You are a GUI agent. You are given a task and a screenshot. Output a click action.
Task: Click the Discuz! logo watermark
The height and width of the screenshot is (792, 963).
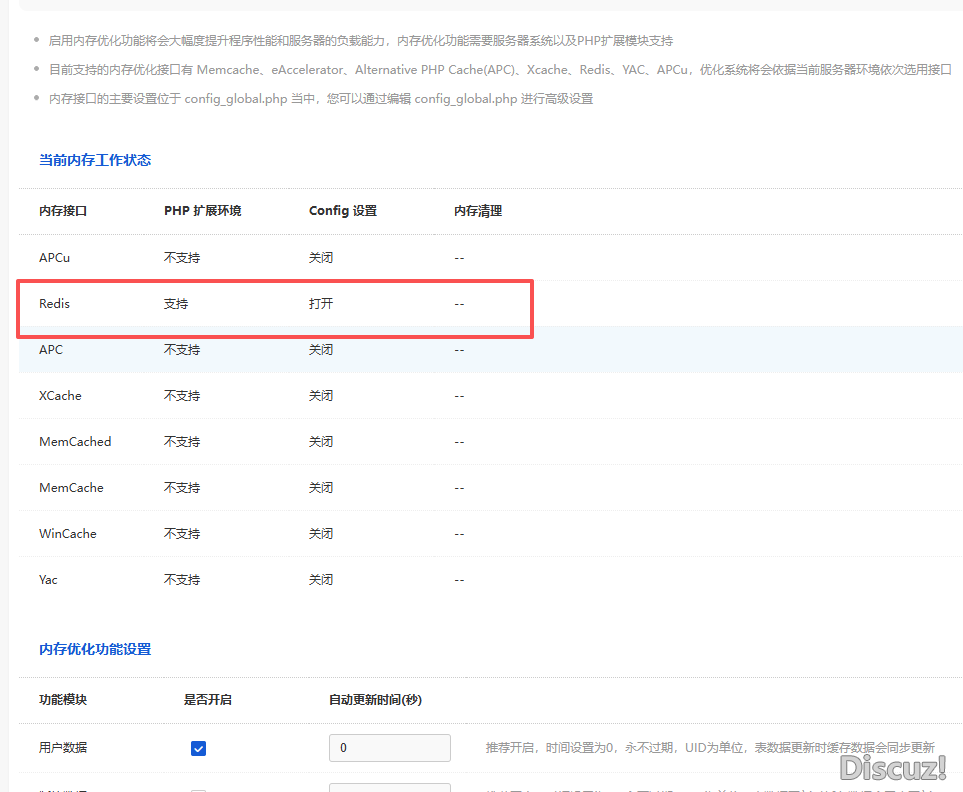893,768
